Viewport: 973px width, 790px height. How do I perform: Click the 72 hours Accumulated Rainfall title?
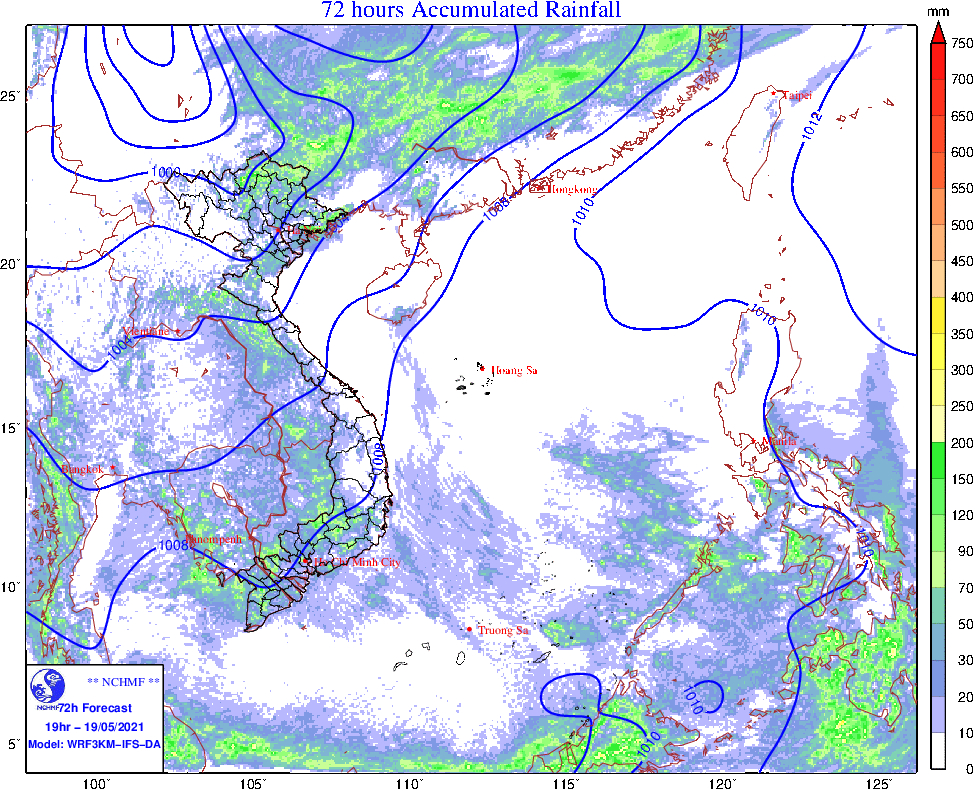pyautogui.click(x=471, y=11)
